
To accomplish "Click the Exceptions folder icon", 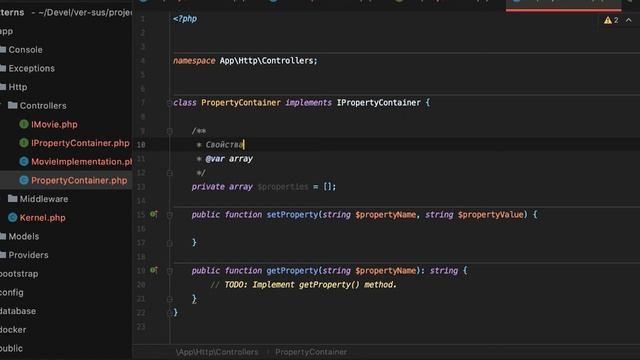I will coord(3,68).
